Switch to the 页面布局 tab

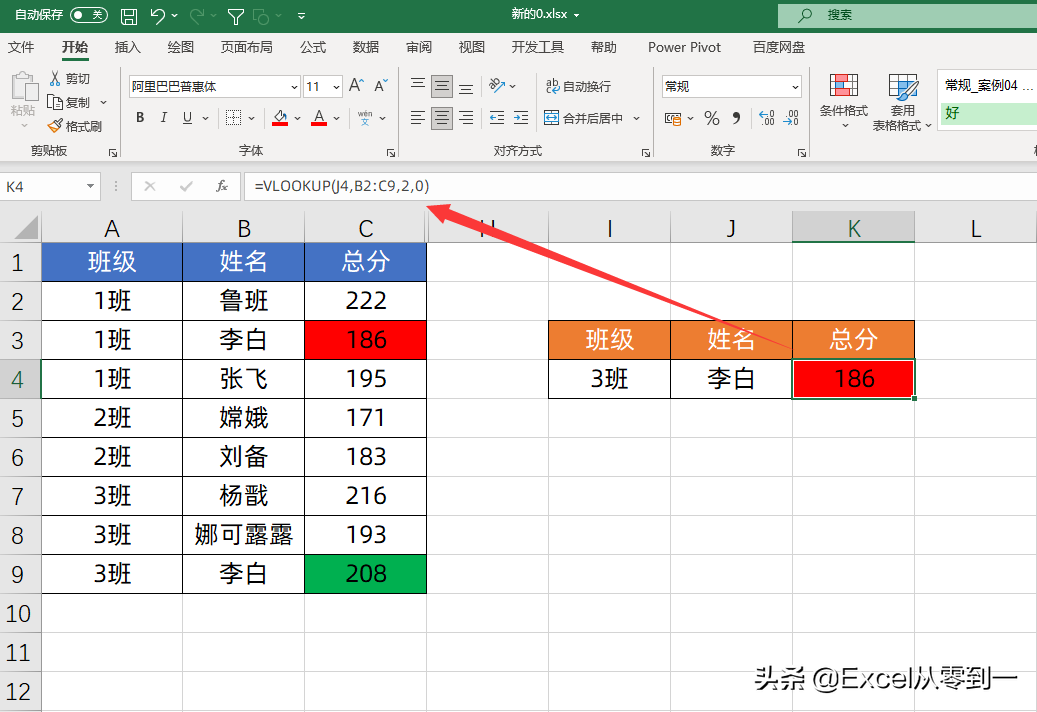point(247,47)
